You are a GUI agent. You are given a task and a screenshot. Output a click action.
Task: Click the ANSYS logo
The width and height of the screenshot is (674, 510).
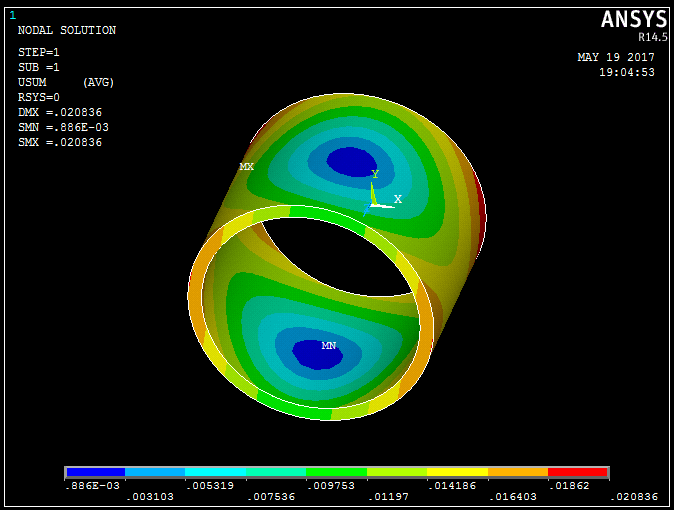tap(634, 19)
